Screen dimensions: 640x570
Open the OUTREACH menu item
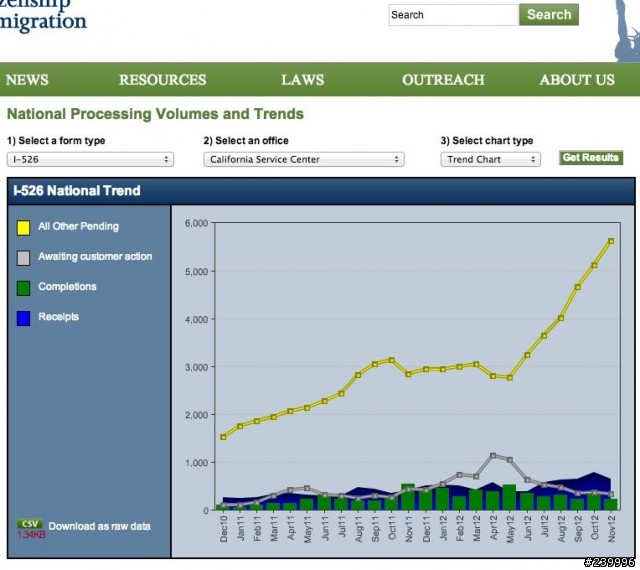point(443,80)
